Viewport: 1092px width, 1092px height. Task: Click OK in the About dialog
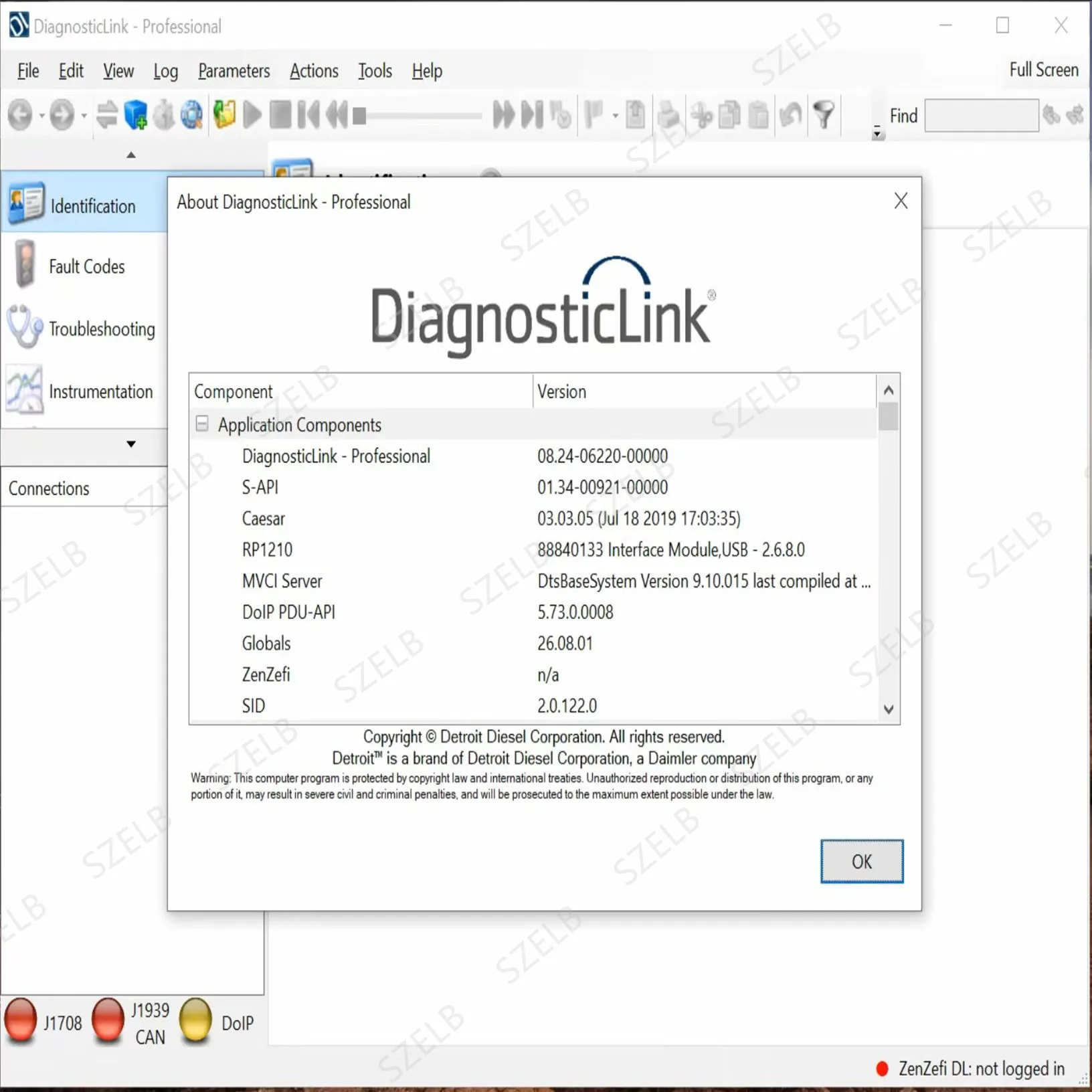click(x=861, y=861)
